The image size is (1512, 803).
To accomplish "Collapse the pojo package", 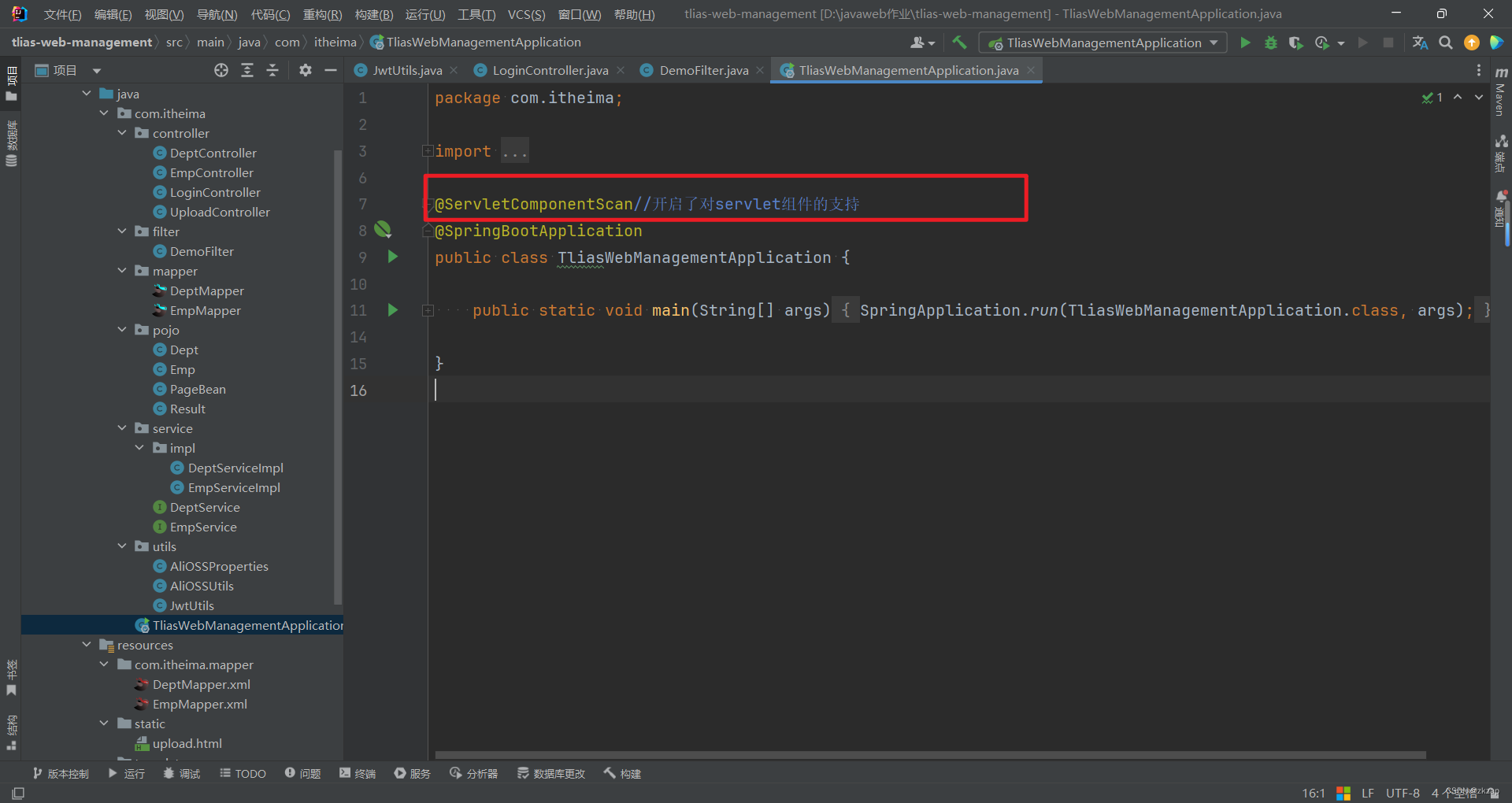I will coord(122,330).
